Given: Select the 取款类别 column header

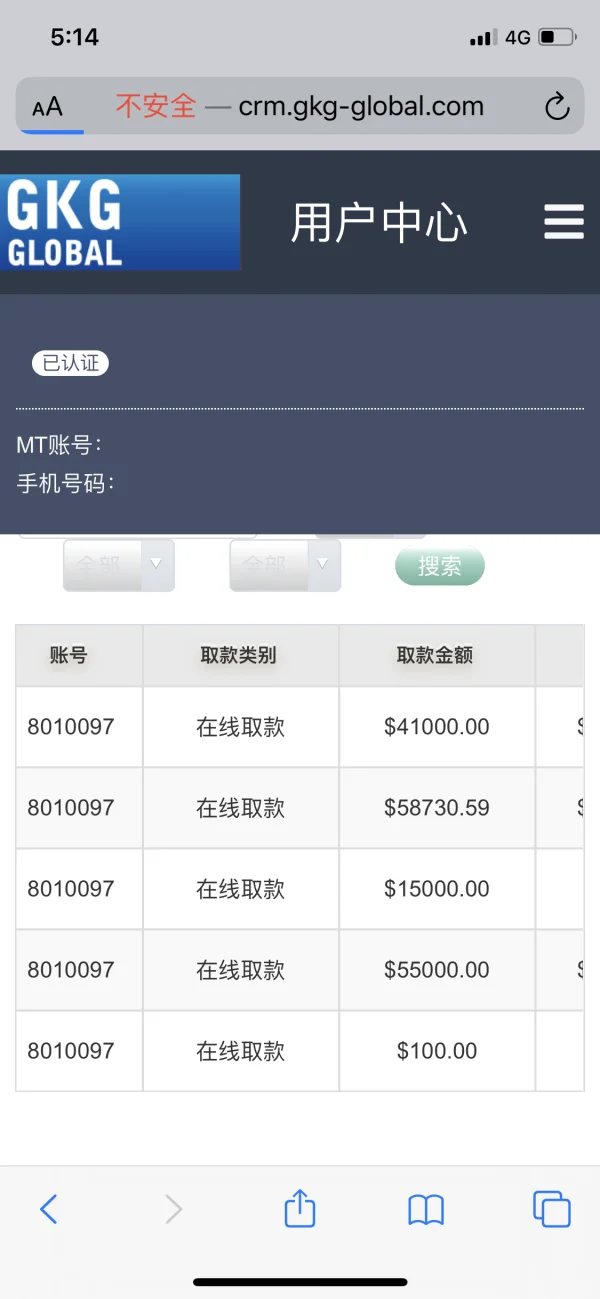Looking at the screenshot, I should coord(240,656).
